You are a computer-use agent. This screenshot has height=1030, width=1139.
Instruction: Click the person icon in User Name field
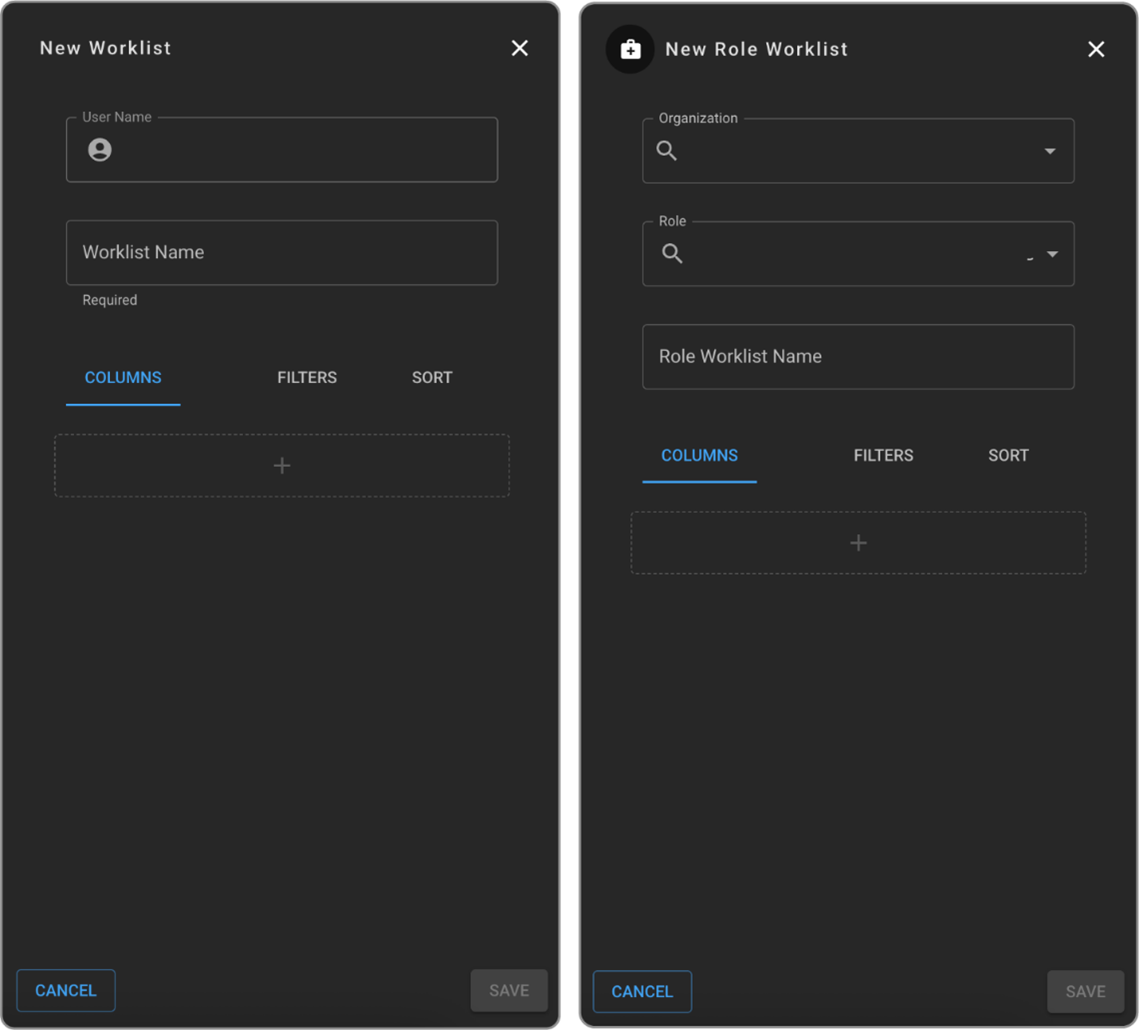[99, 150]
